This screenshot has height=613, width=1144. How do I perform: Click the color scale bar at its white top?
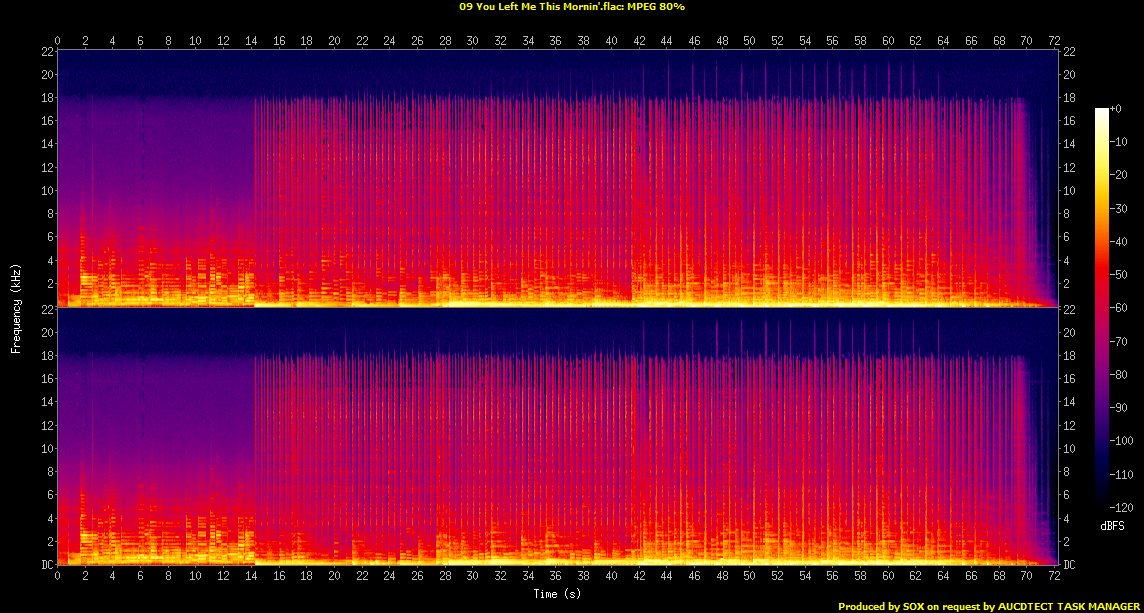pyautogui.click(x=1101, y=112)
